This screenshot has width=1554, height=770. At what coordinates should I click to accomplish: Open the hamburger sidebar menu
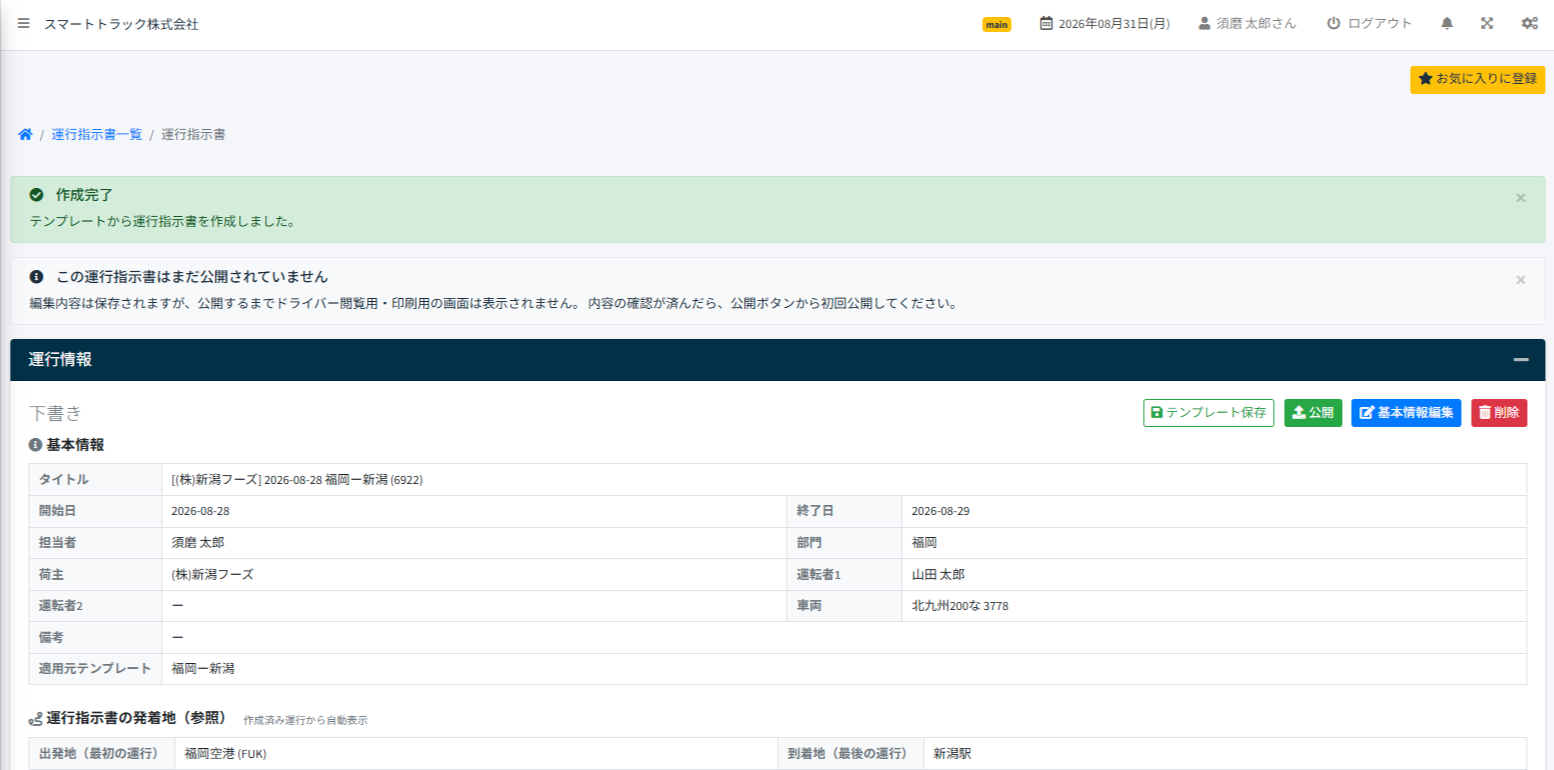point(24,23)
